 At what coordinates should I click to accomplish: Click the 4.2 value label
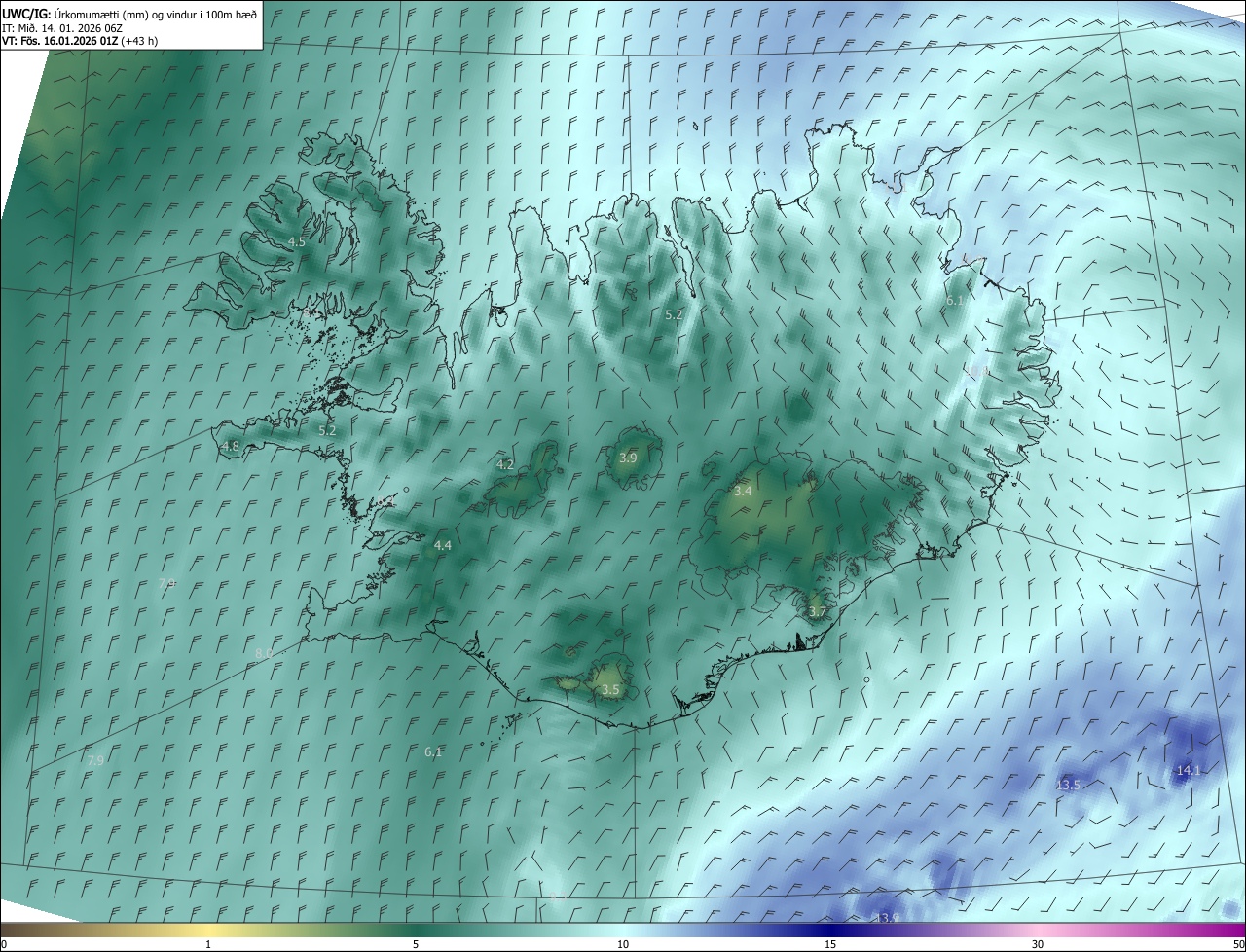(505, 465)
